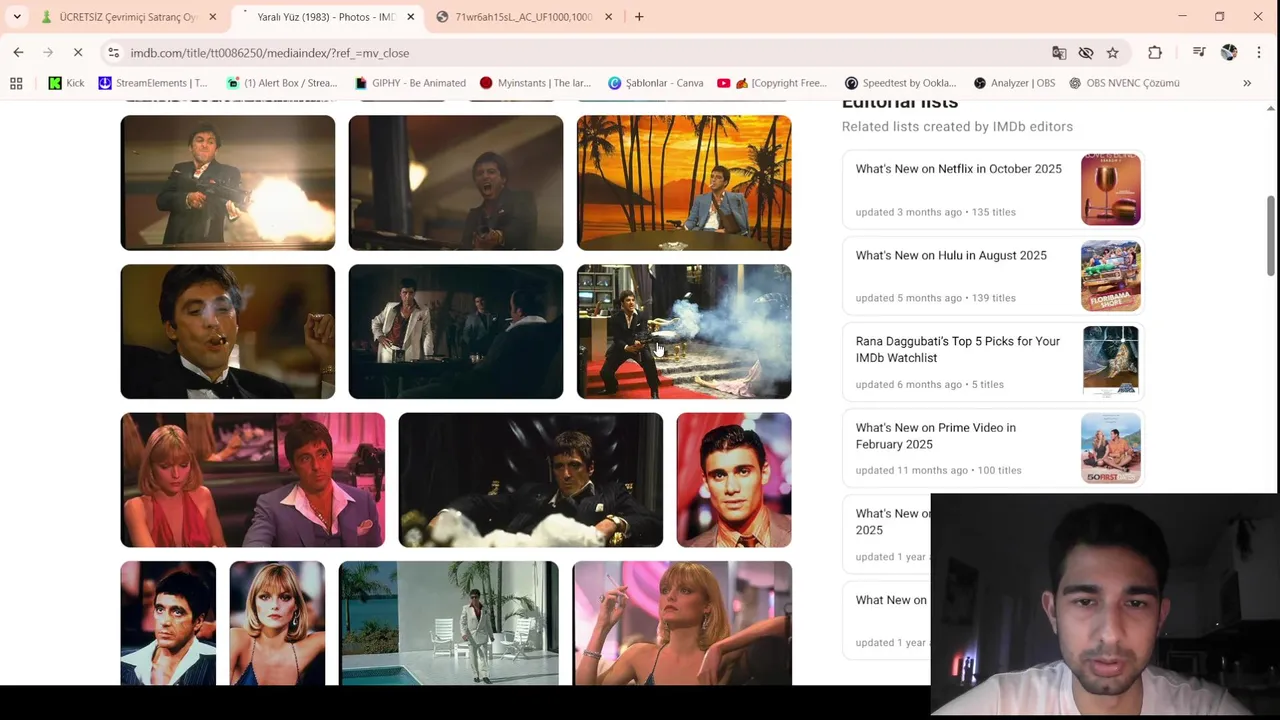Click the address bar URL field
The height and width of the screenshot is (720, 1280).
tap(580, 52)
